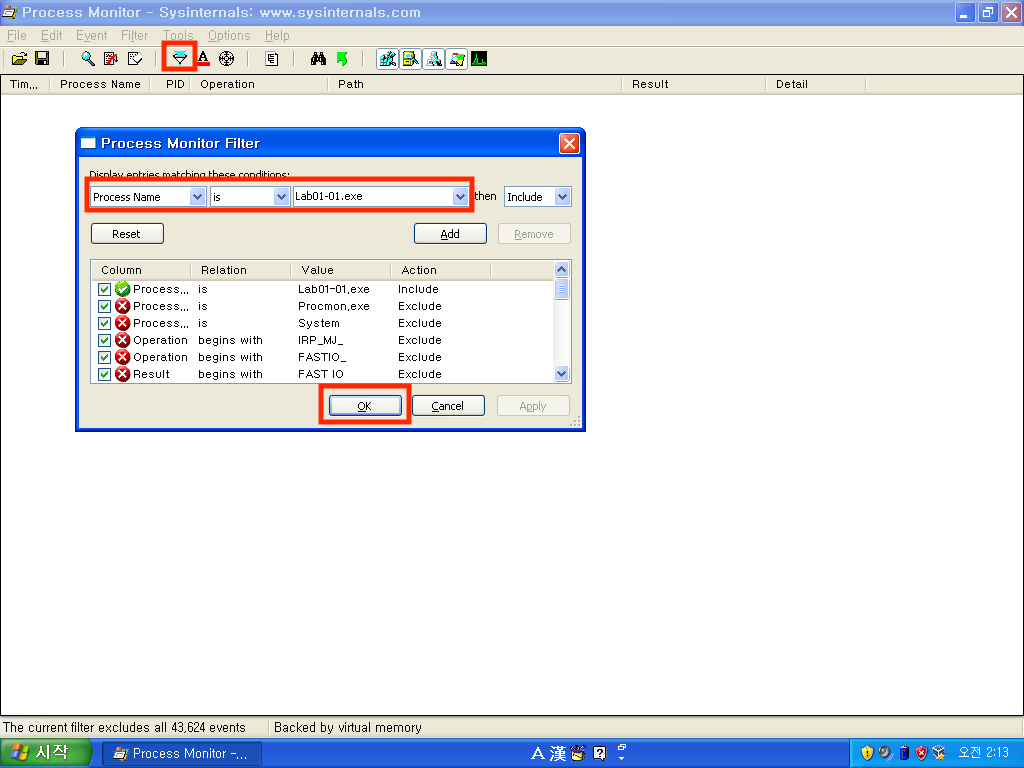Open the 'is' relation dropdown
This screenshot has width=1024, height=768.
click(281, 197)
